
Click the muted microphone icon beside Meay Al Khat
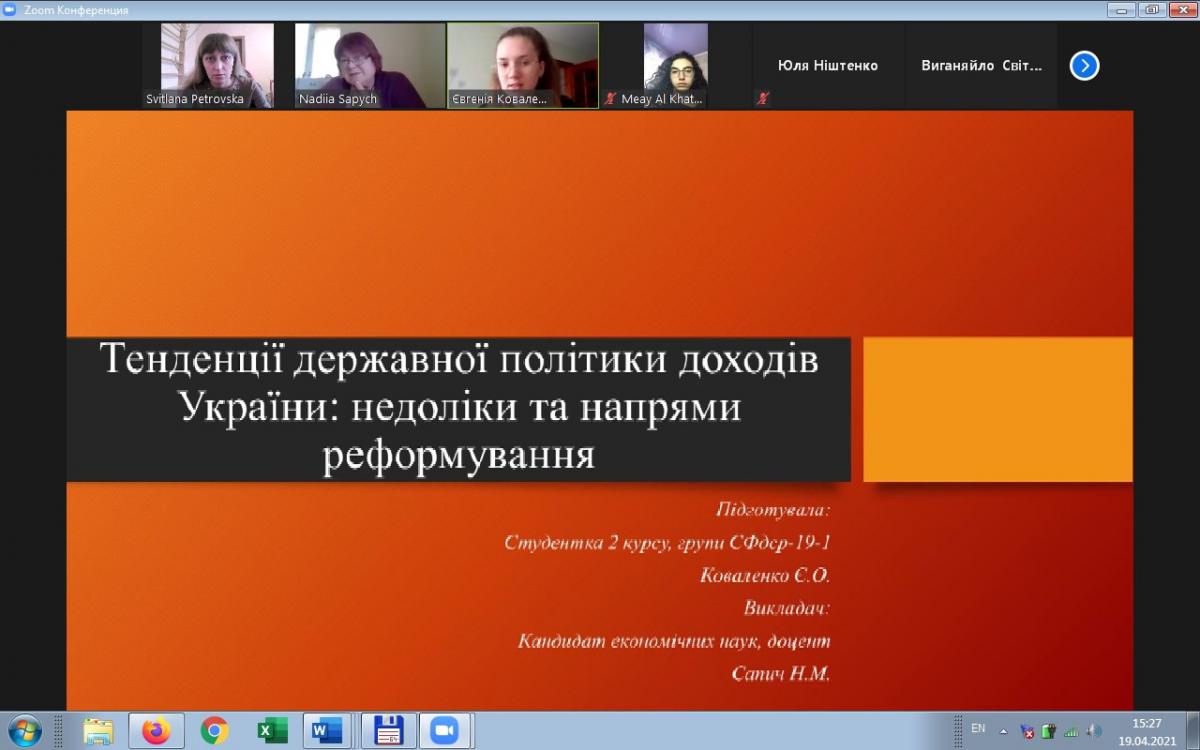pos(610,99)
